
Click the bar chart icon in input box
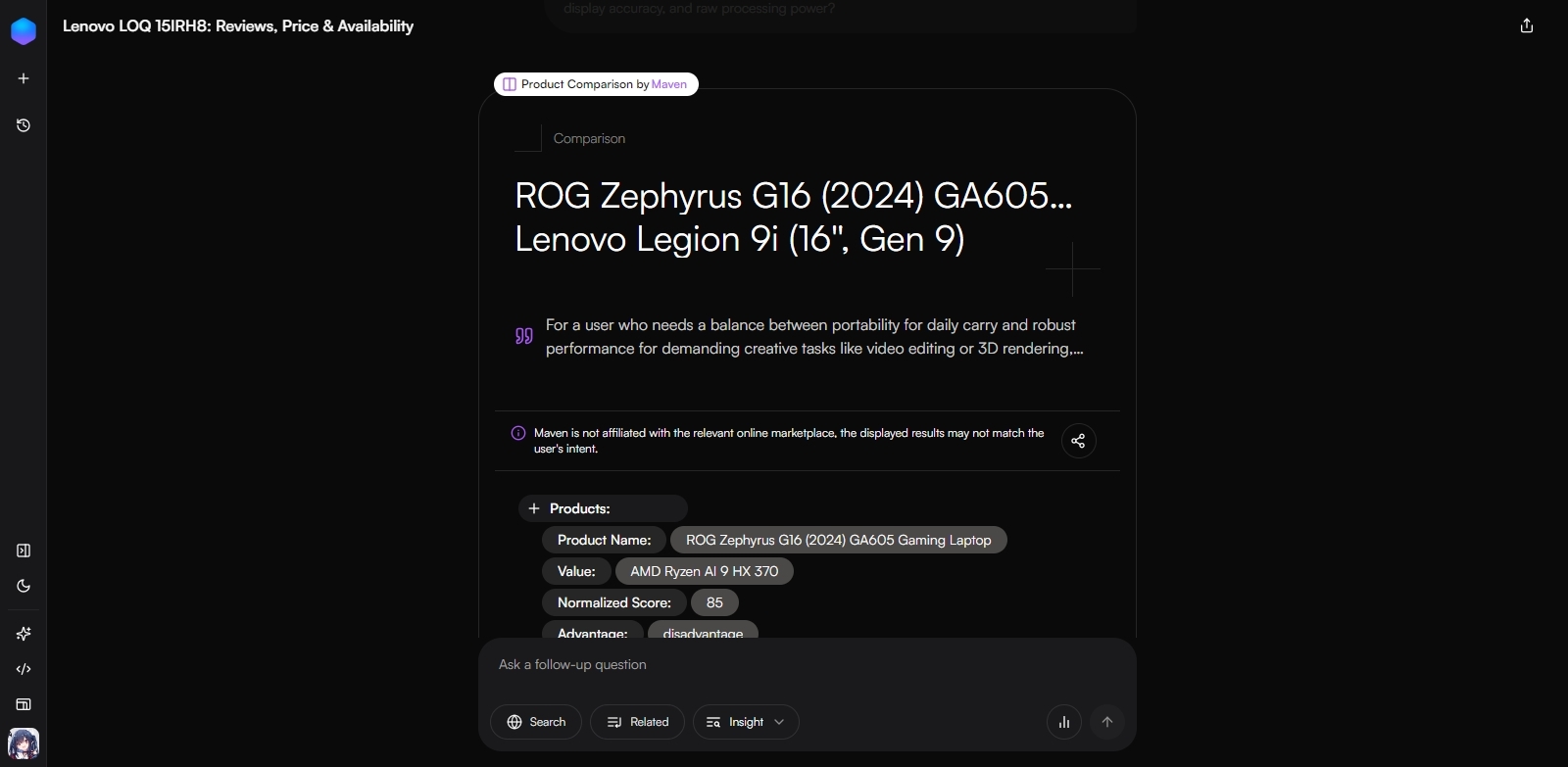pos(1064,722)
